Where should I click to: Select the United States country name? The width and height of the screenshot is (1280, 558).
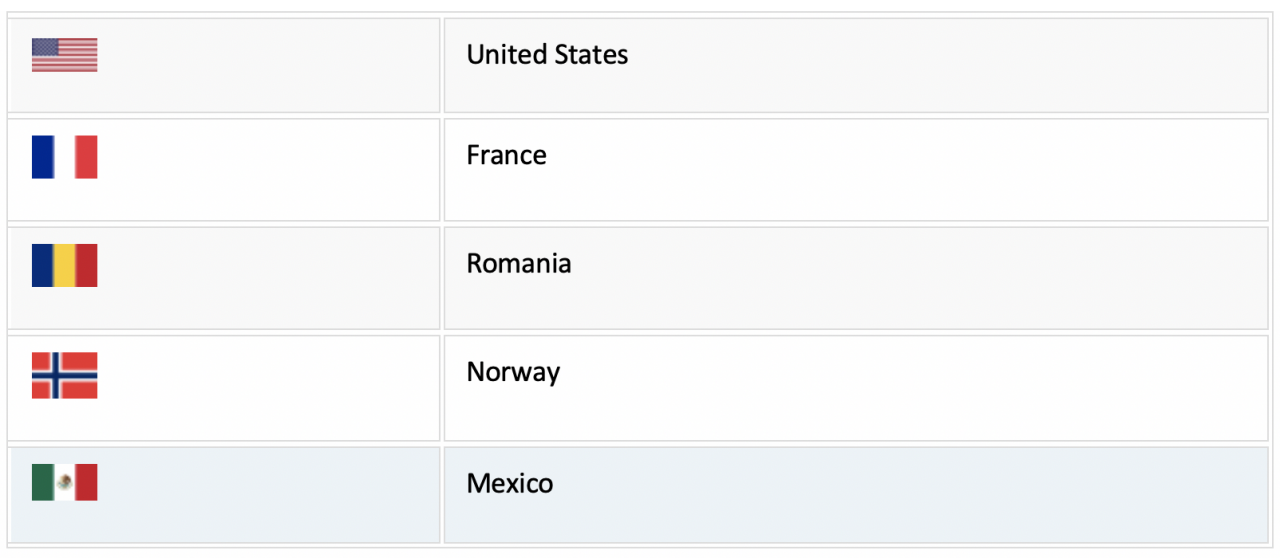point(547,54)
